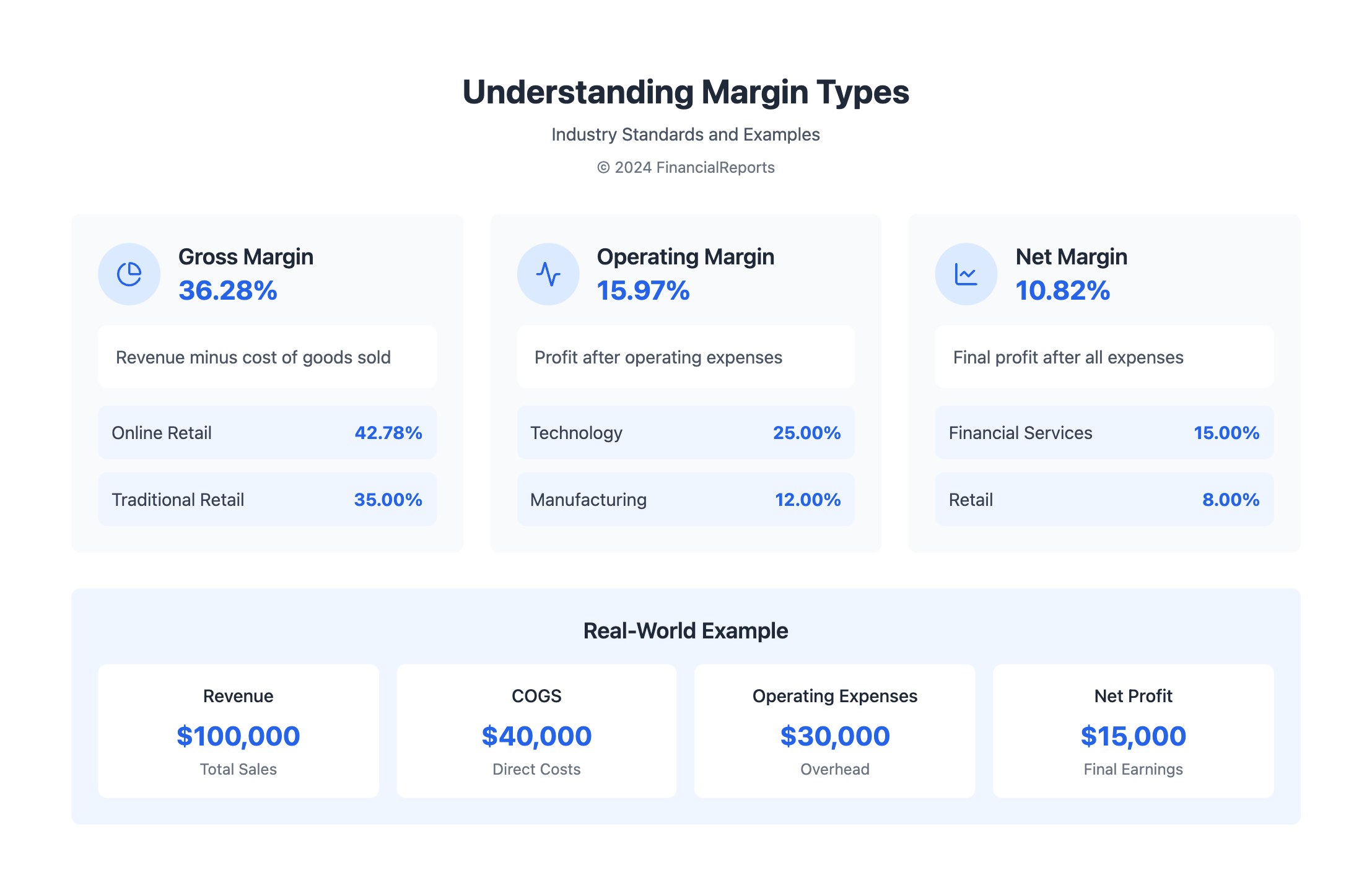Click the 'Overhead' caption
The height and width of the screenshot is (896, 1372).
835,769
